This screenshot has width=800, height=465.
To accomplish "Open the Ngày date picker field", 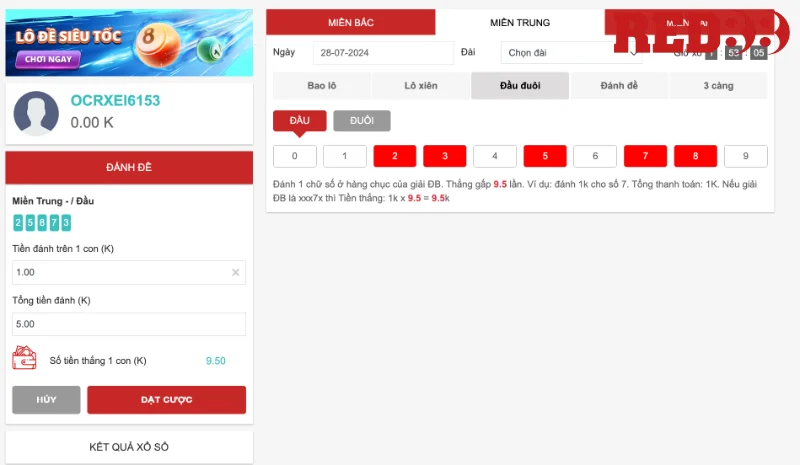I will (x=382, y=52).
